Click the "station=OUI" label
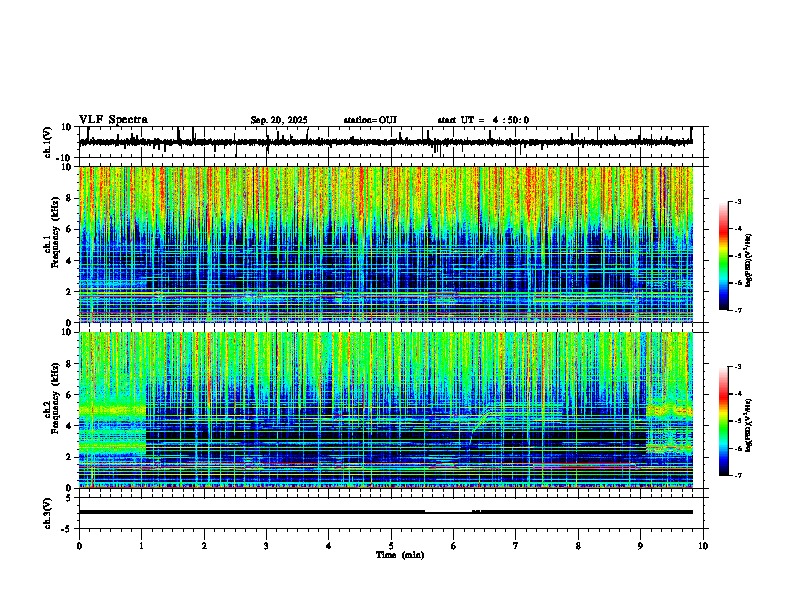Image resolution: width=792 pixels, height=612 pixels. 370,120
